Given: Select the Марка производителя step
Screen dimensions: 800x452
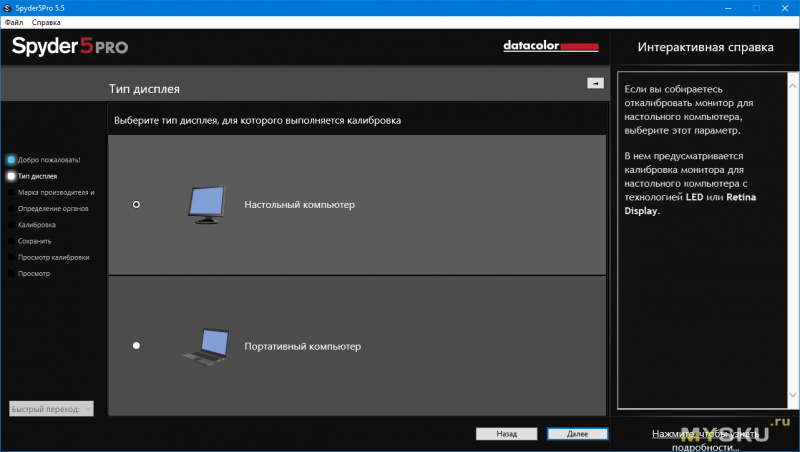Looking at the screenshot, I should point(56,192).
